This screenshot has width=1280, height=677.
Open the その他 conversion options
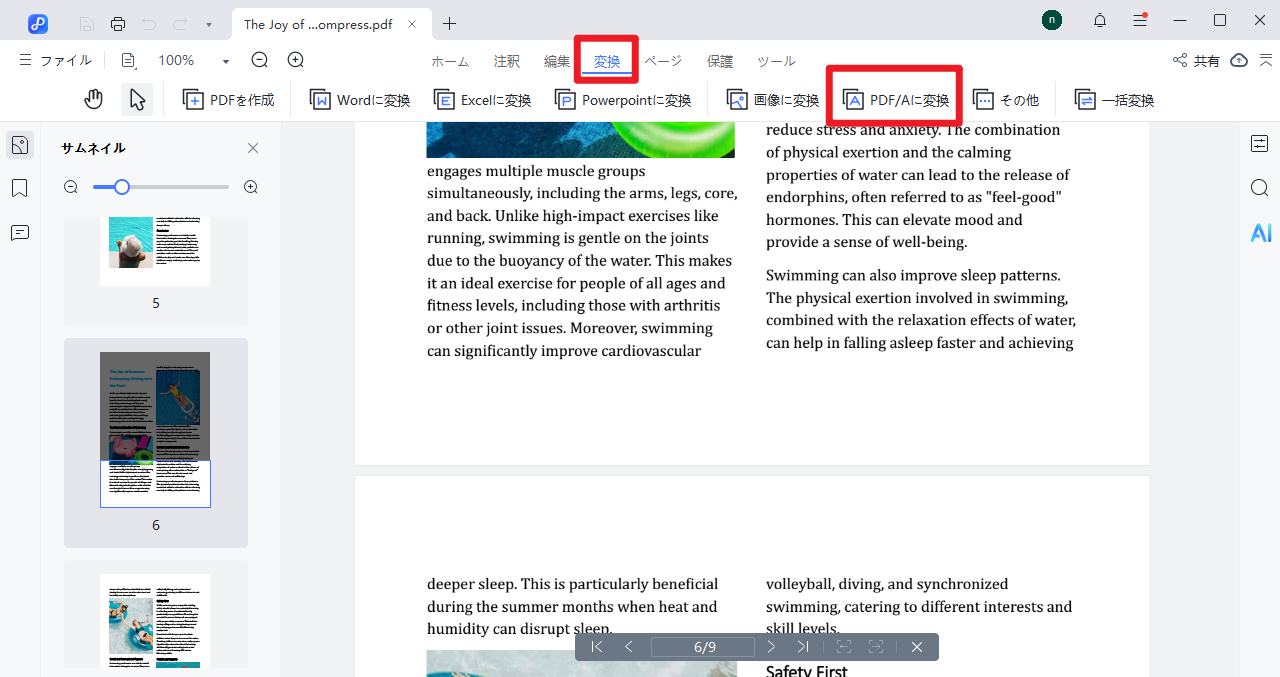(x=1006, y=100)
